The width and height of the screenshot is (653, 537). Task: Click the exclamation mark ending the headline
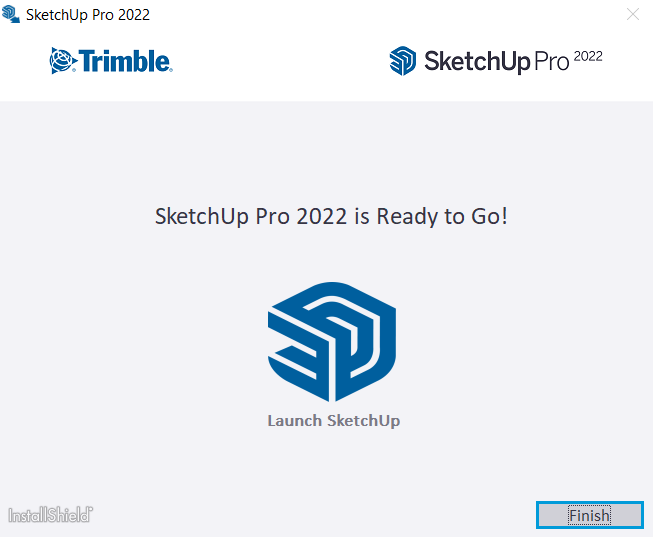(504, 216)
